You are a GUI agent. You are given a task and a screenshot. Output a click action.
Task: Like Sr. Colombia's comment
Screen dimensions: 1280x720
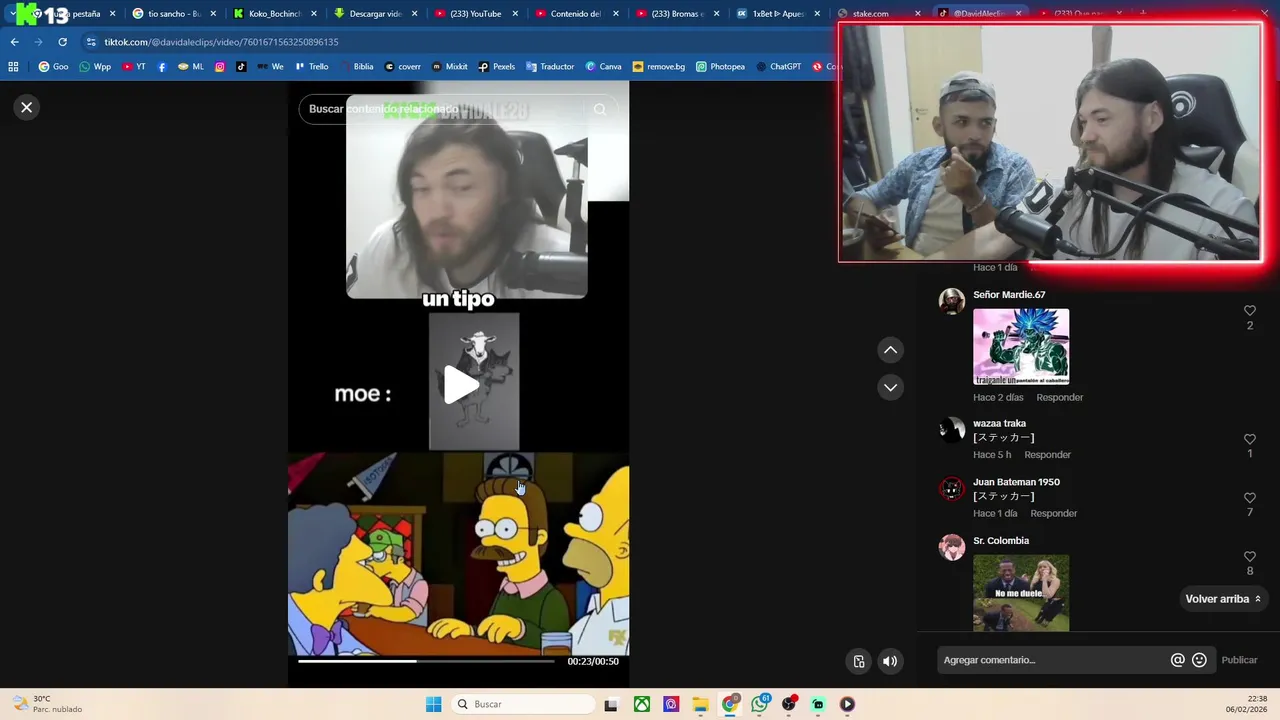pyautogui.click(x=1249, y=556)
